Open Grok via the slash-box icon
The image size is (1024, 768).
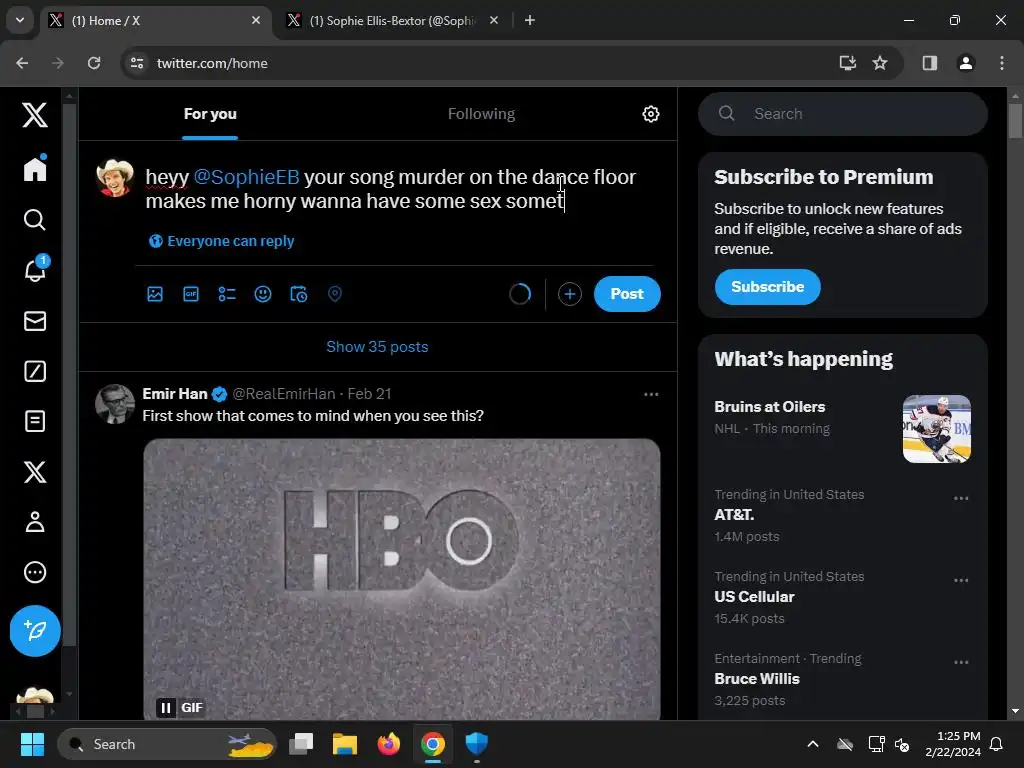35,371
